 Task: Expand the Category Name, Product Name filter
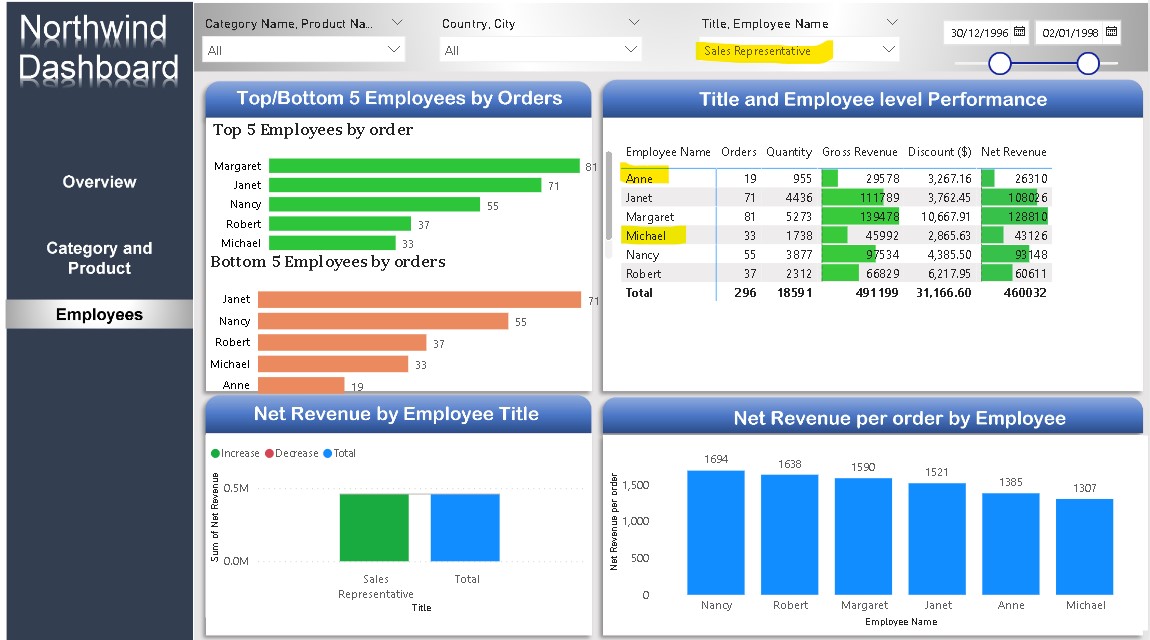click(x=396, y=21)
